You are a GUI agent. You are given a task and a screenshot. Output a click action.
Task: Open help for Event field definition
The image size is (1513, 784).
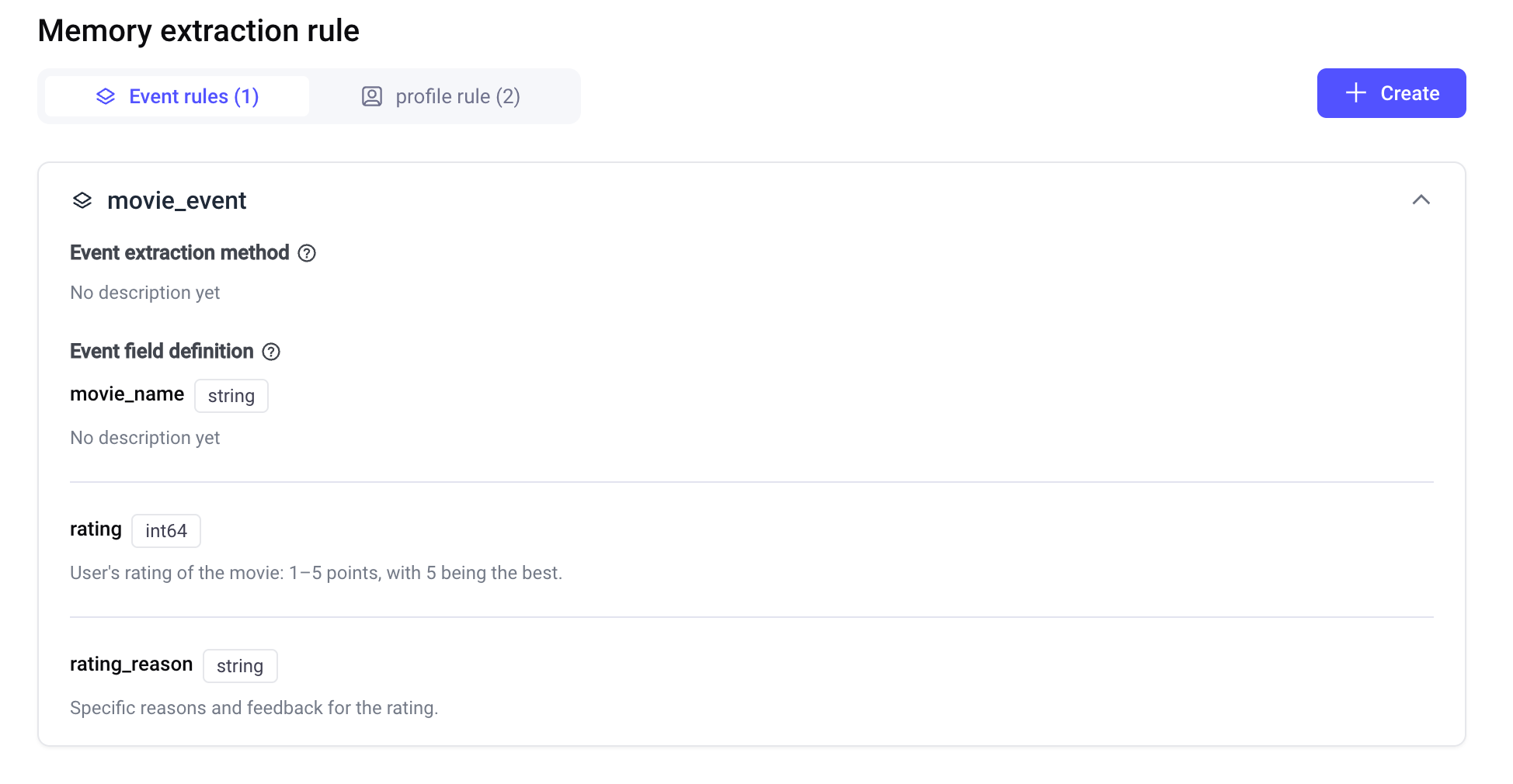point(271,352)
